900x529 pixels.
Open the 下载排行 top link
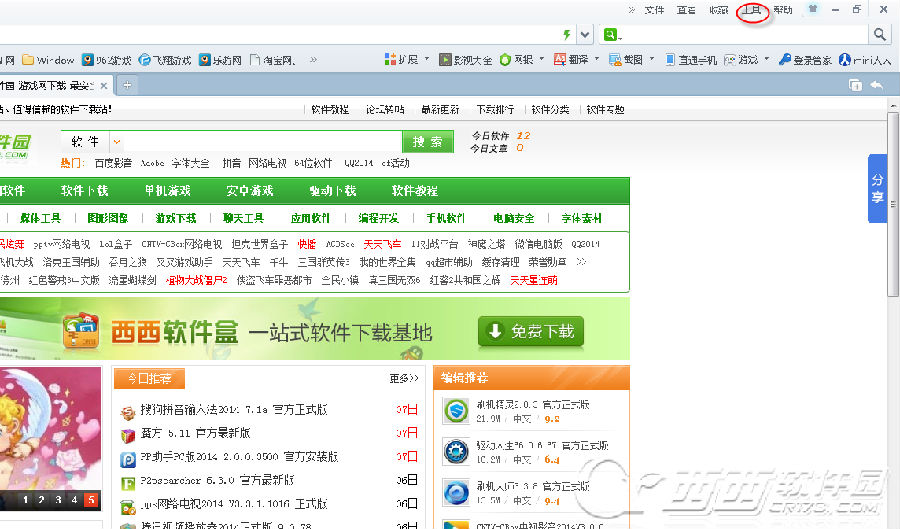click(495, 110)
